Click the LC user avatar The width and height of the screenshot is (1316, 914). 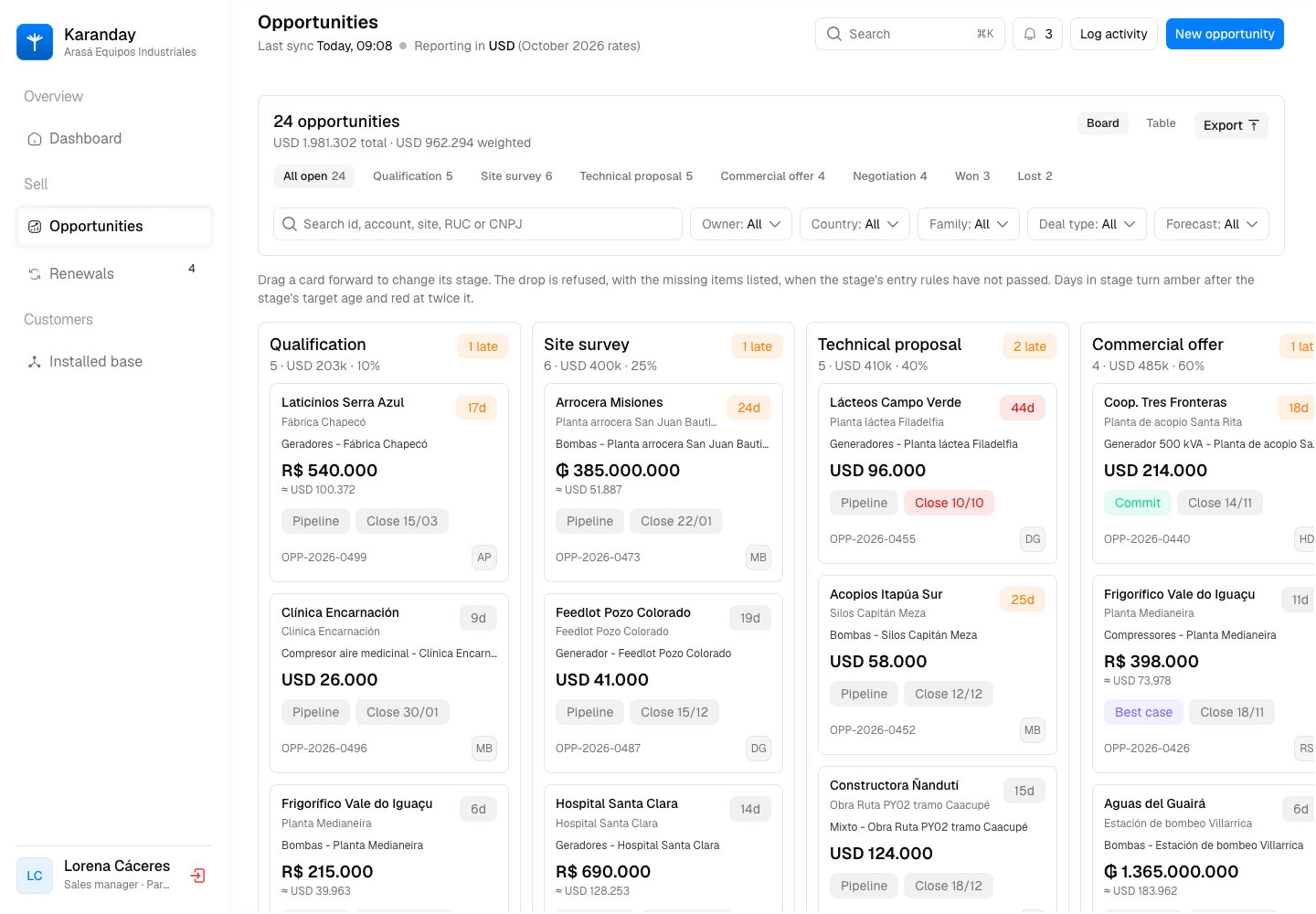(35, 876)
